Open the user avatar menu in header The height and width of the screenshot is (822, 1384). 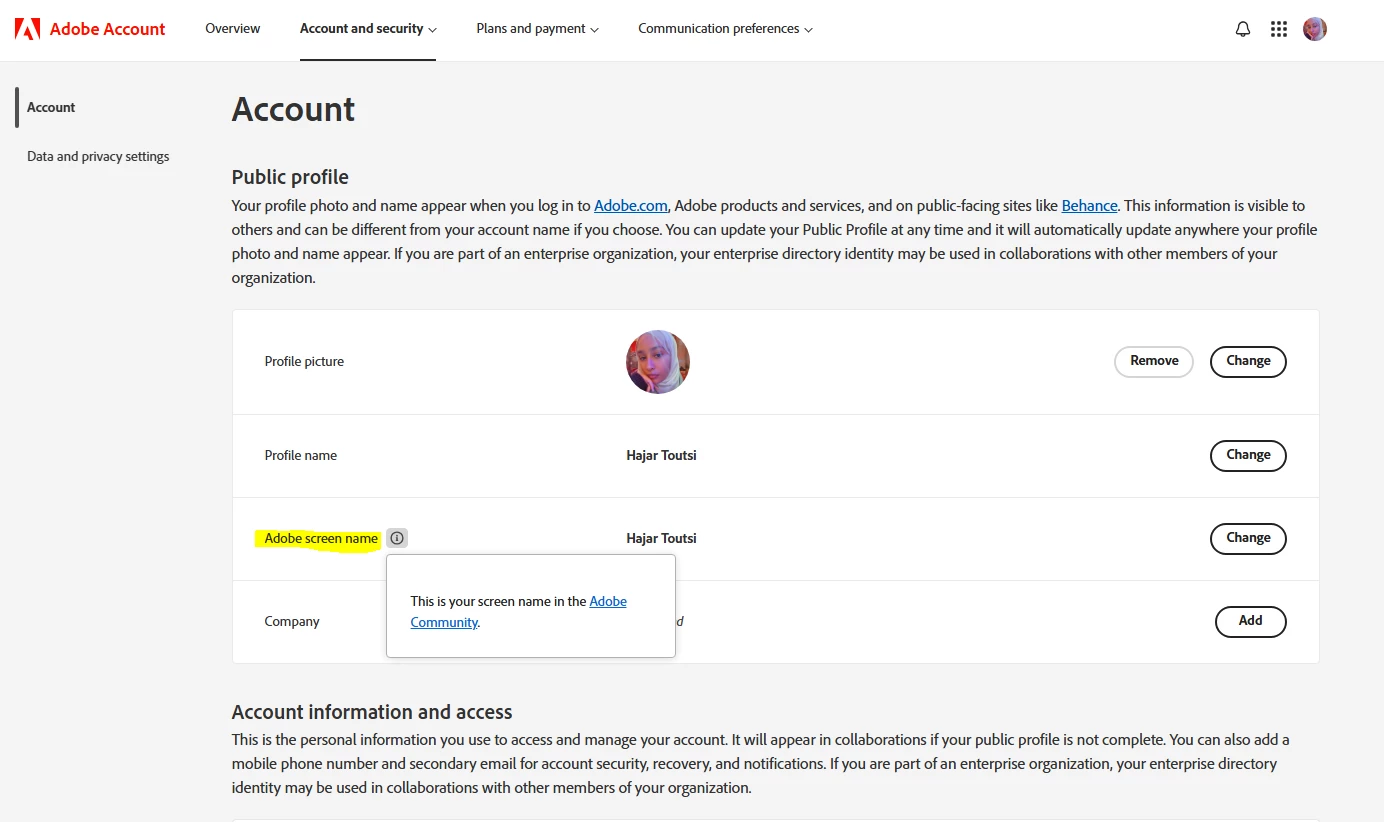pos(1315,29)
